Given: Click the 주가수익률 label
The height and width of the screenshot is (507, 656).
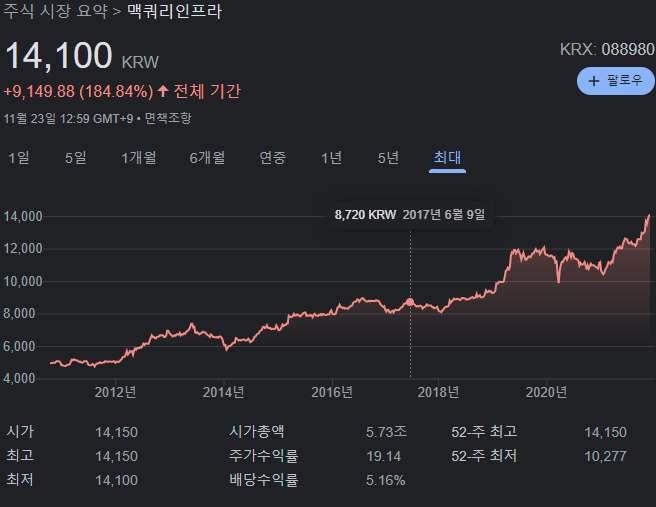Looking at the screenshot, I should point(264,456).
